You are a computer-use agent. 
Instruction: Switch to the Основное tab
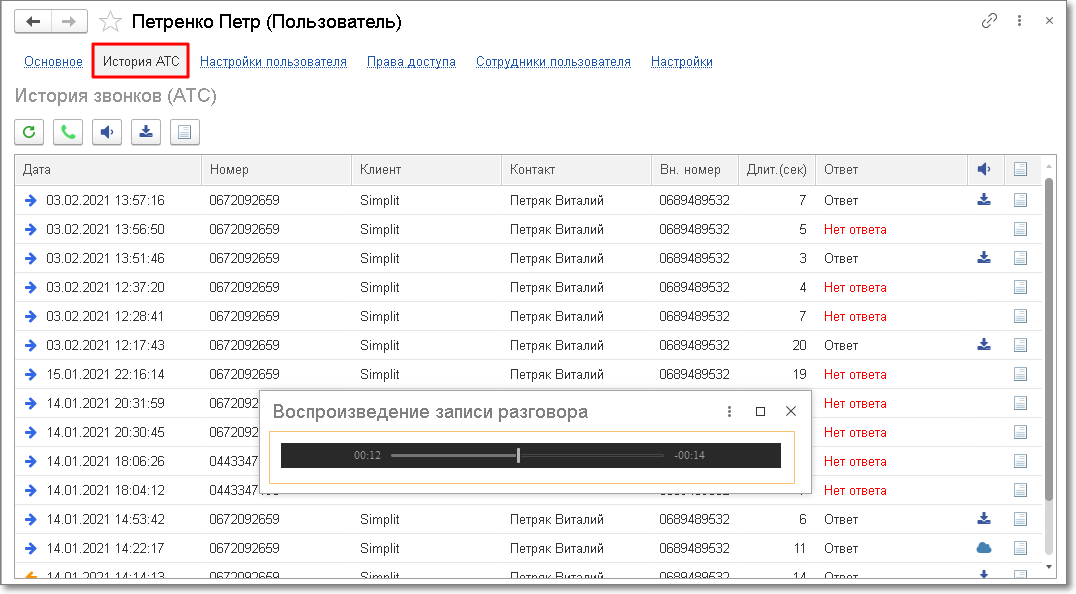tap(53, 62)
